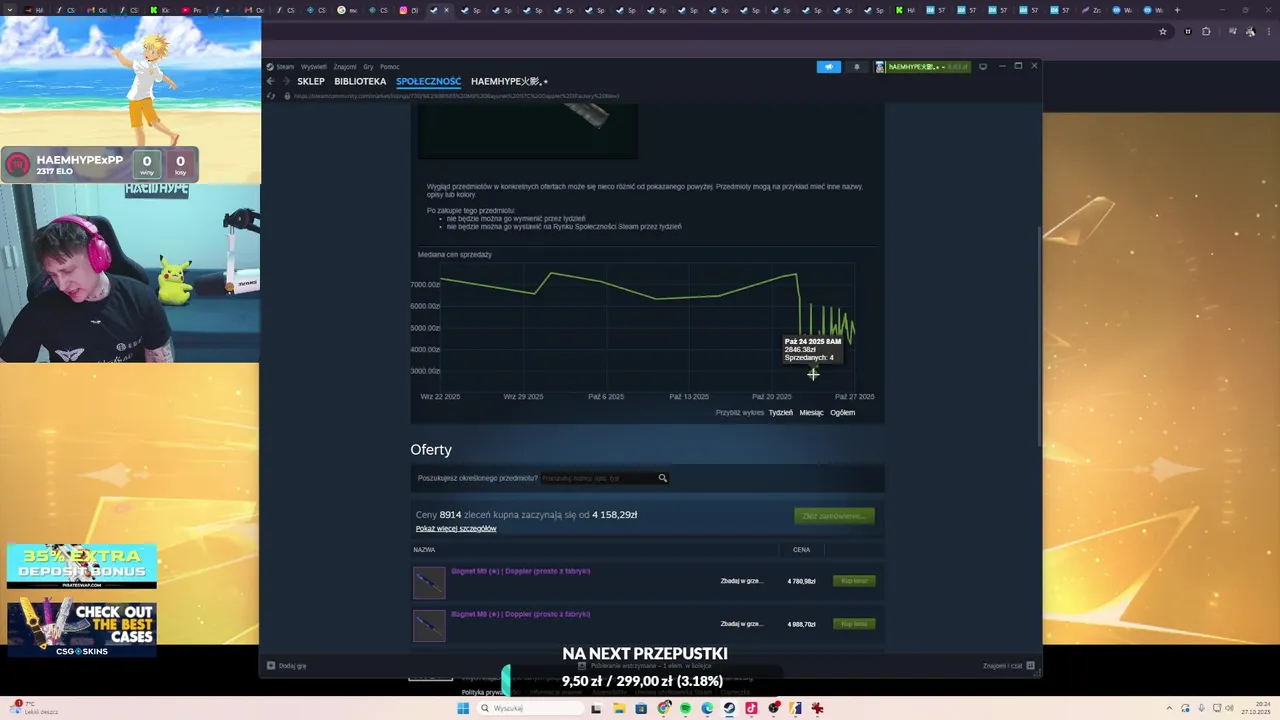Click the taskbar clock and date
The image size is (1280, 720).
(x=1256, y=708)
